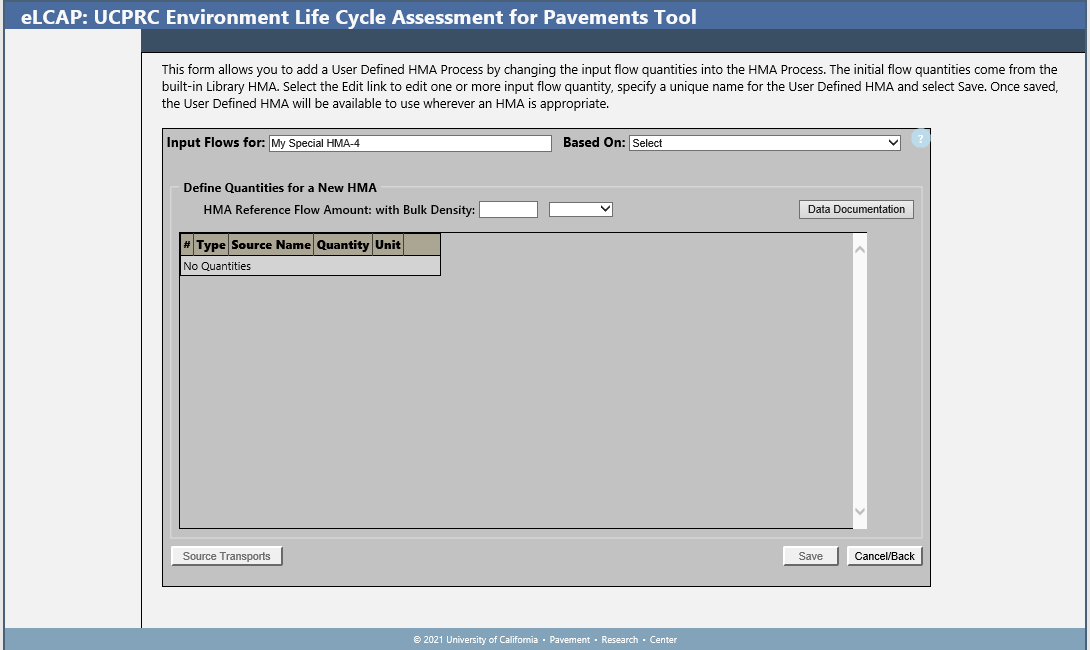
Task: Click the Input Flows for name field
Action: coord(410,143)
